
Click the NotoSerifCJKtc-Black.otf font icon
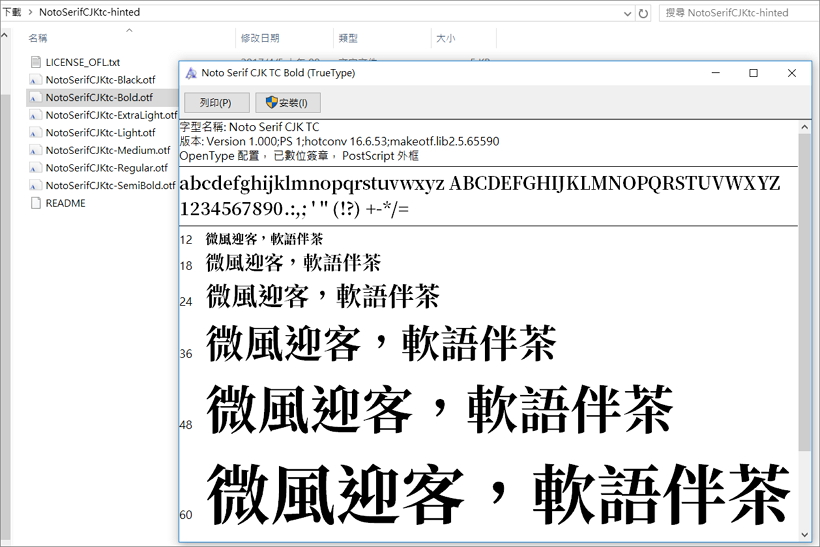pyautogui.click(x=36, y=80)
